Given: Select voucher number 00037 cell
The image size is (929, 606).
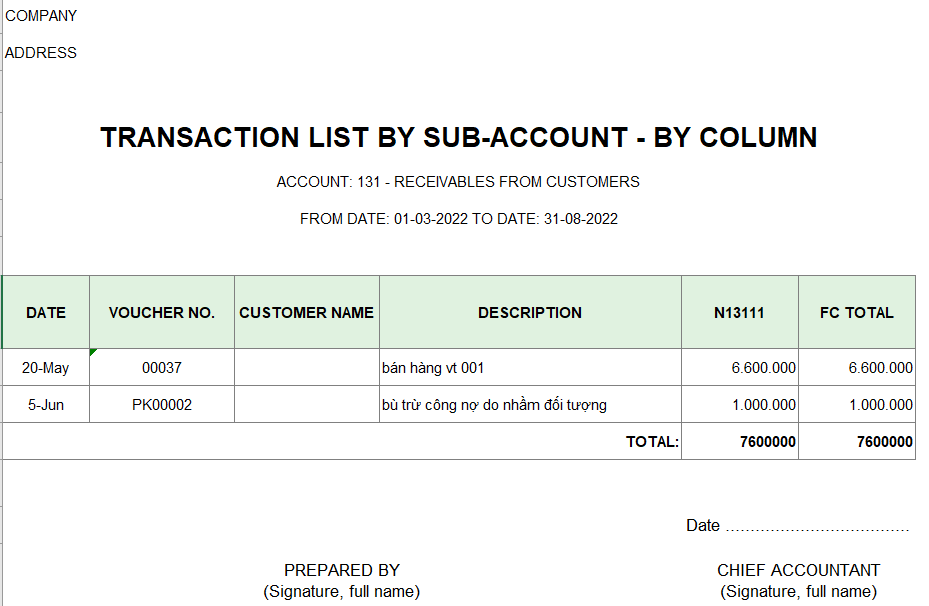Looking at the screenshot, I should point(162,368).
